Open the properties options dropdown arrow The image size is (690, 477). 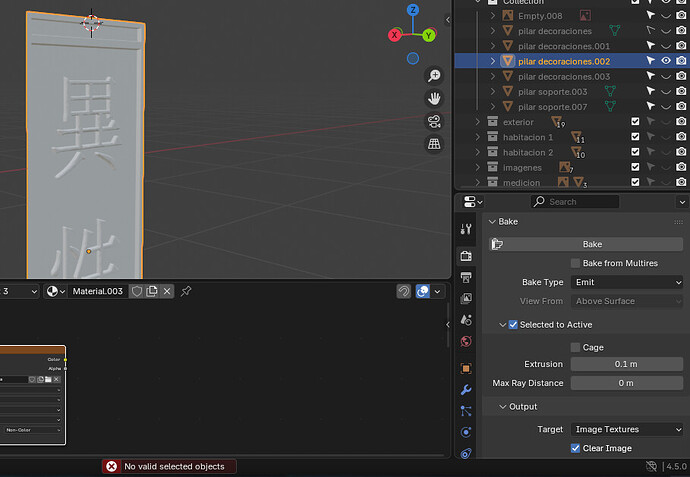(x=682, y=202)
